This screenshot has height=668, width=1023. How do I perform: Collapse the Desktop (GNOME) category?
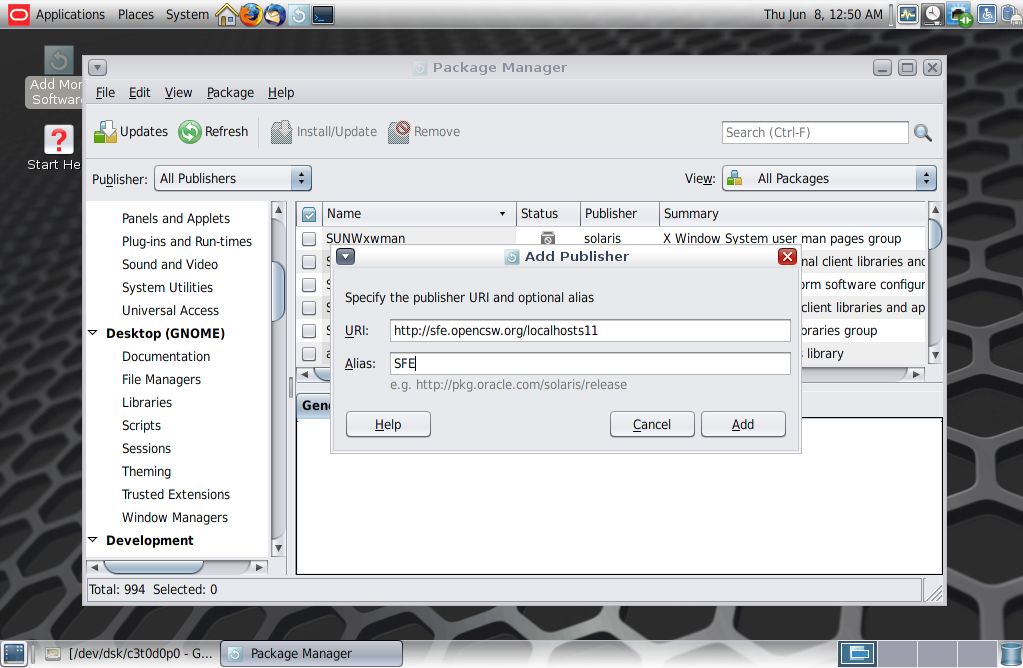93,333
